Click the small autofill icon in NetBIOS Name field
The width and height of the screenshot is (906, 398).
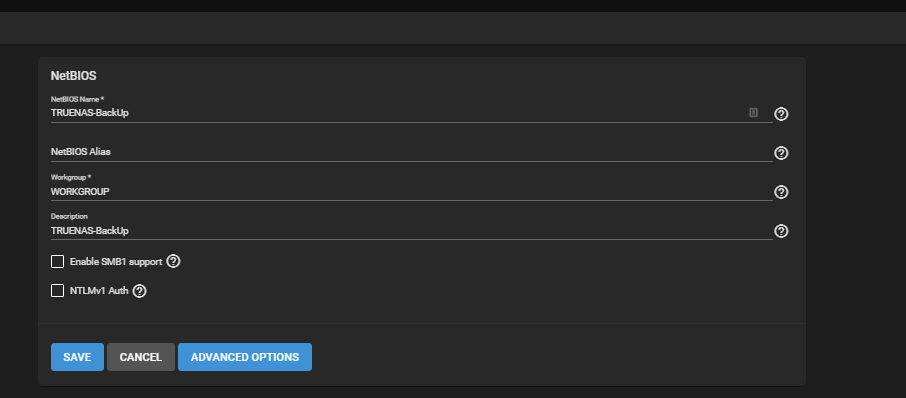[x=753, y=113]
